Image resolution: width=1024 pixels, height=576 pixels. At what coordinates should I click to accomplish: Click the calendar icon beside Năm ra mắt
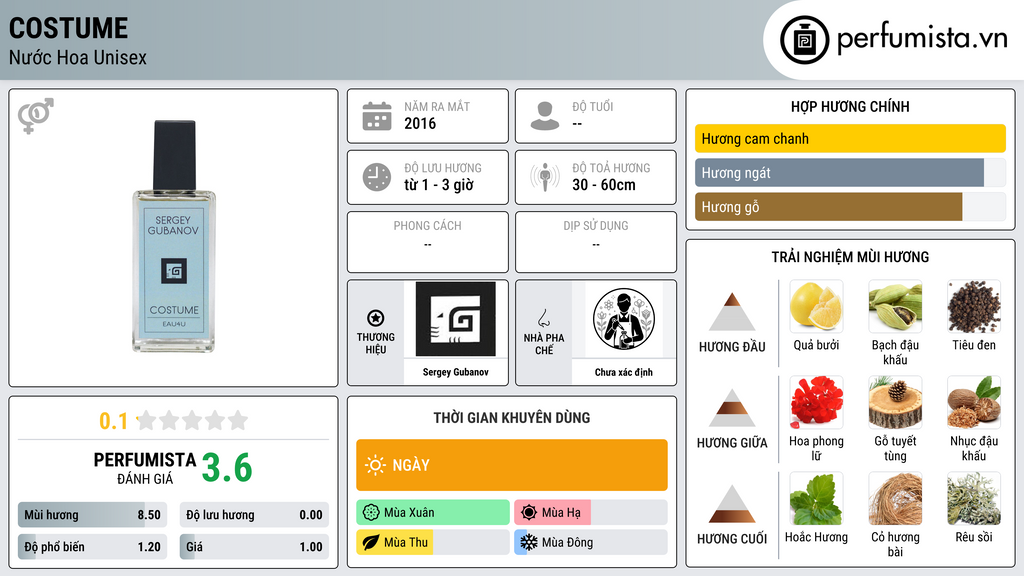(377, 116)
